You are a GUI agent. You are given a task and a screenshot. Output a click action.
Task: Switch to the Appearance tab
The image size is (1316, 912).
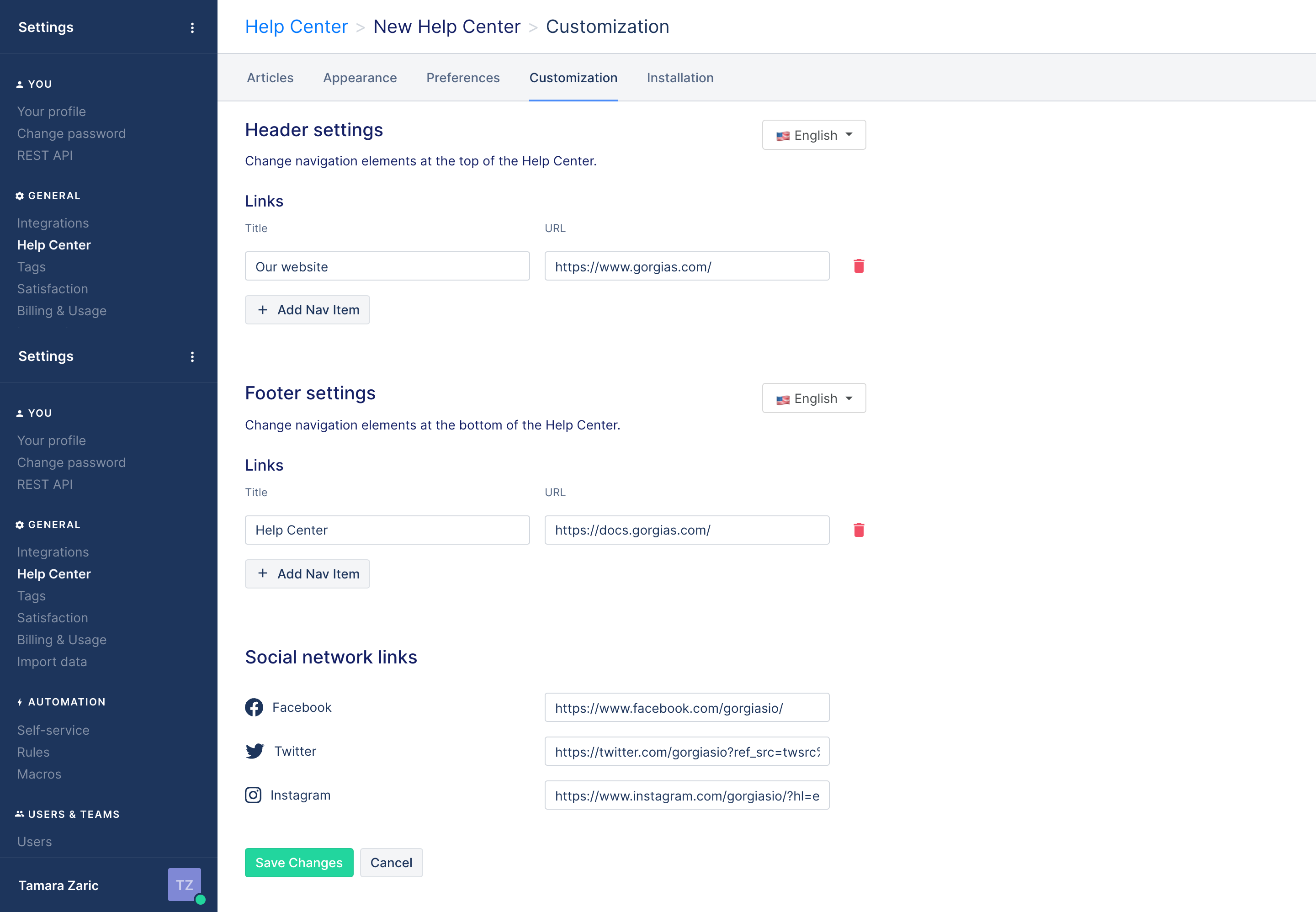[360, 78]
